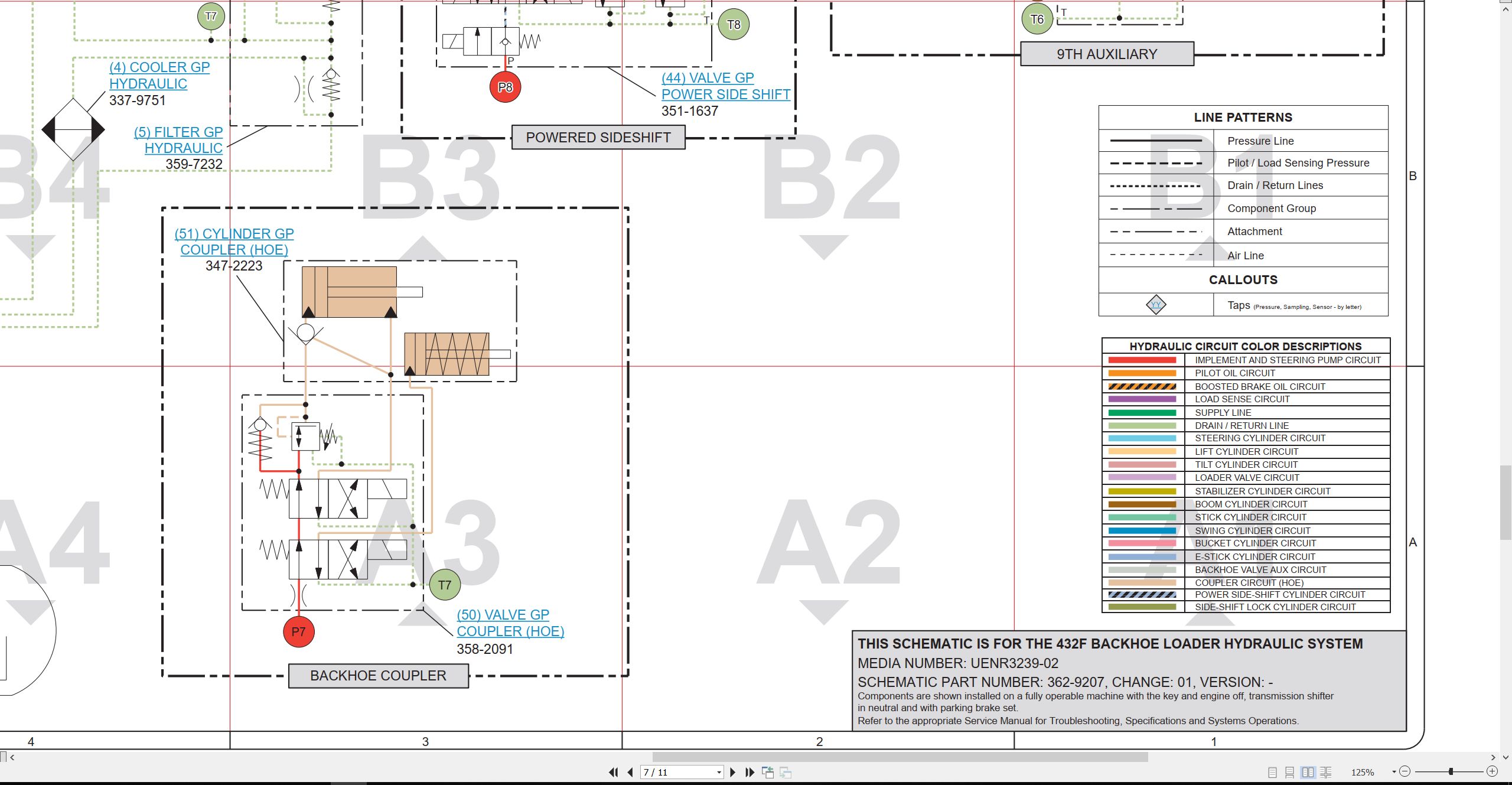The width and height of the screenshot is (1512, 785).
Task: Click the striped boosted brake oil swatch
Action: click(x=1142, y=386)
